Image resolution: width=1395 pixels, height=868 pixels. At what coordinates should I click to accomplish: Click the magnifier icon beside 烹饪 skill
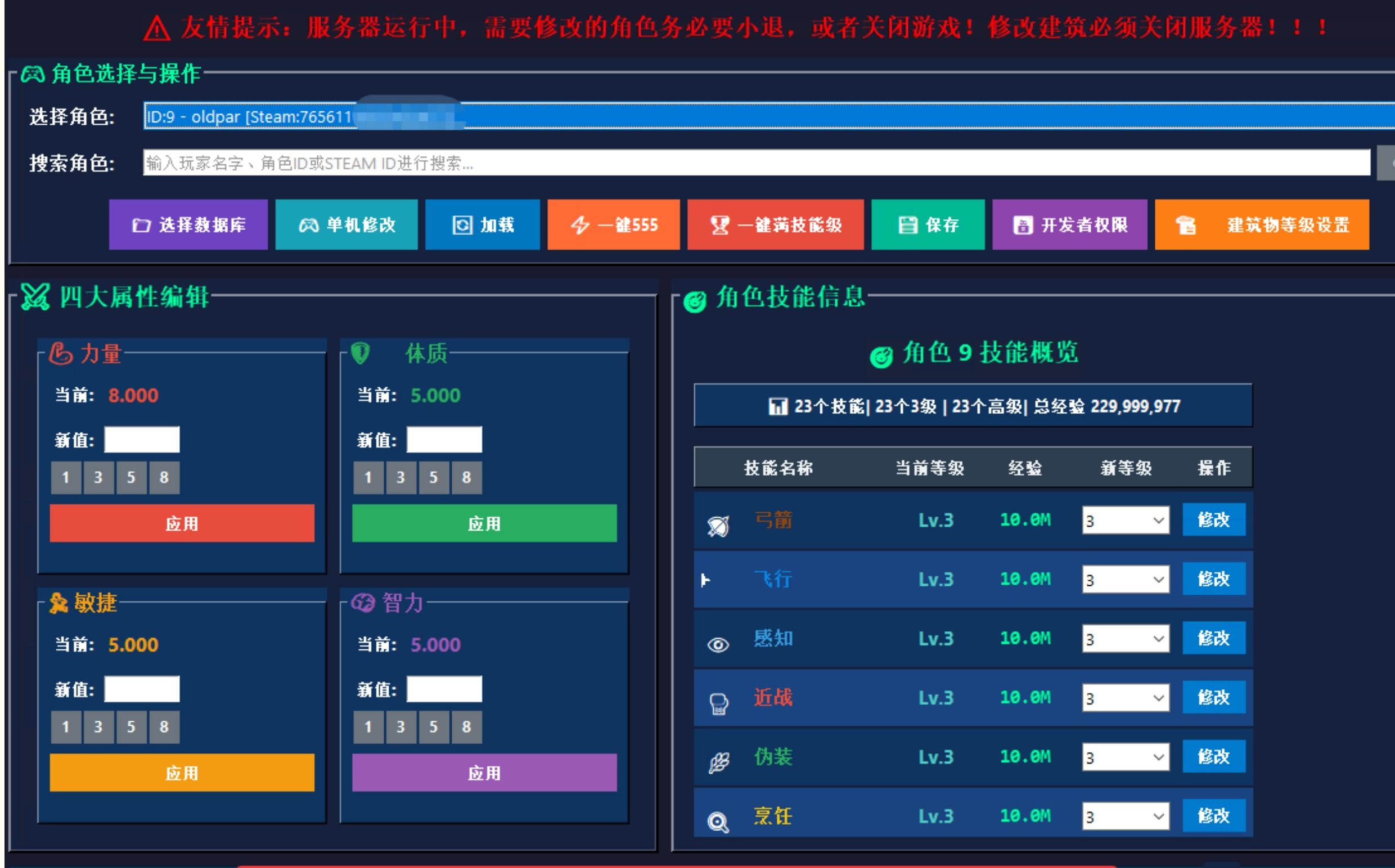(x=718, y=822)
